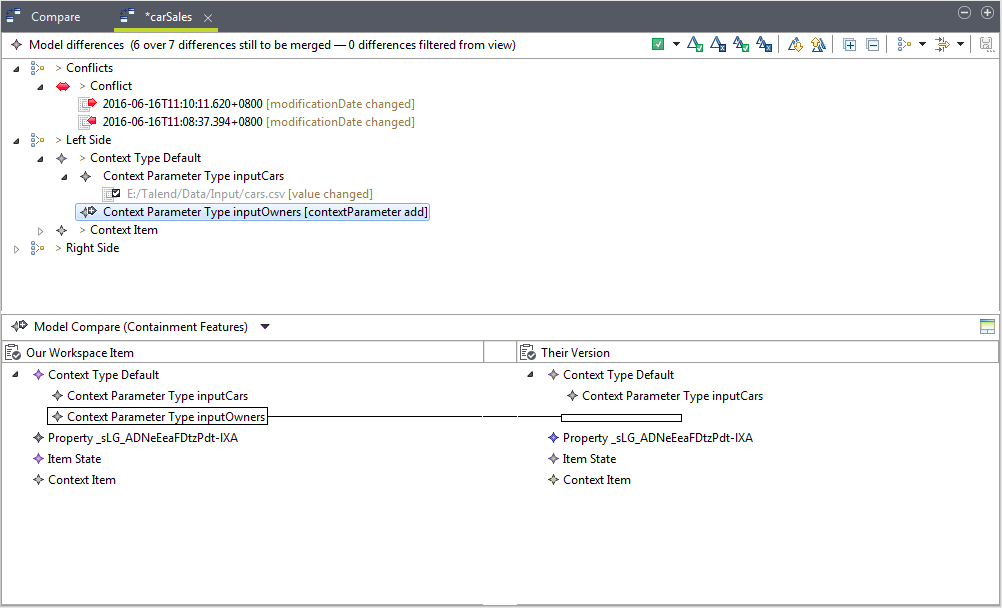This screenshot has height=608, width=1002.
Task: Open the filters dropdown arrow
Action: tap(960, 44)
